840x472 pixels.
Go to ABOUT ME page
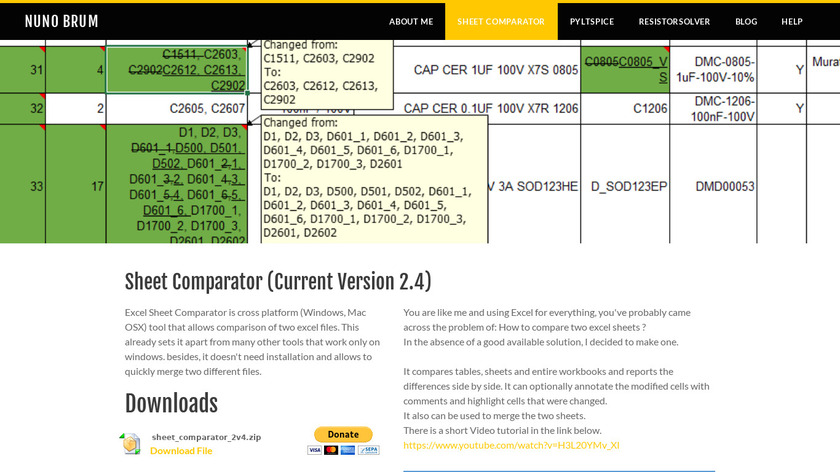pos(411,21)
